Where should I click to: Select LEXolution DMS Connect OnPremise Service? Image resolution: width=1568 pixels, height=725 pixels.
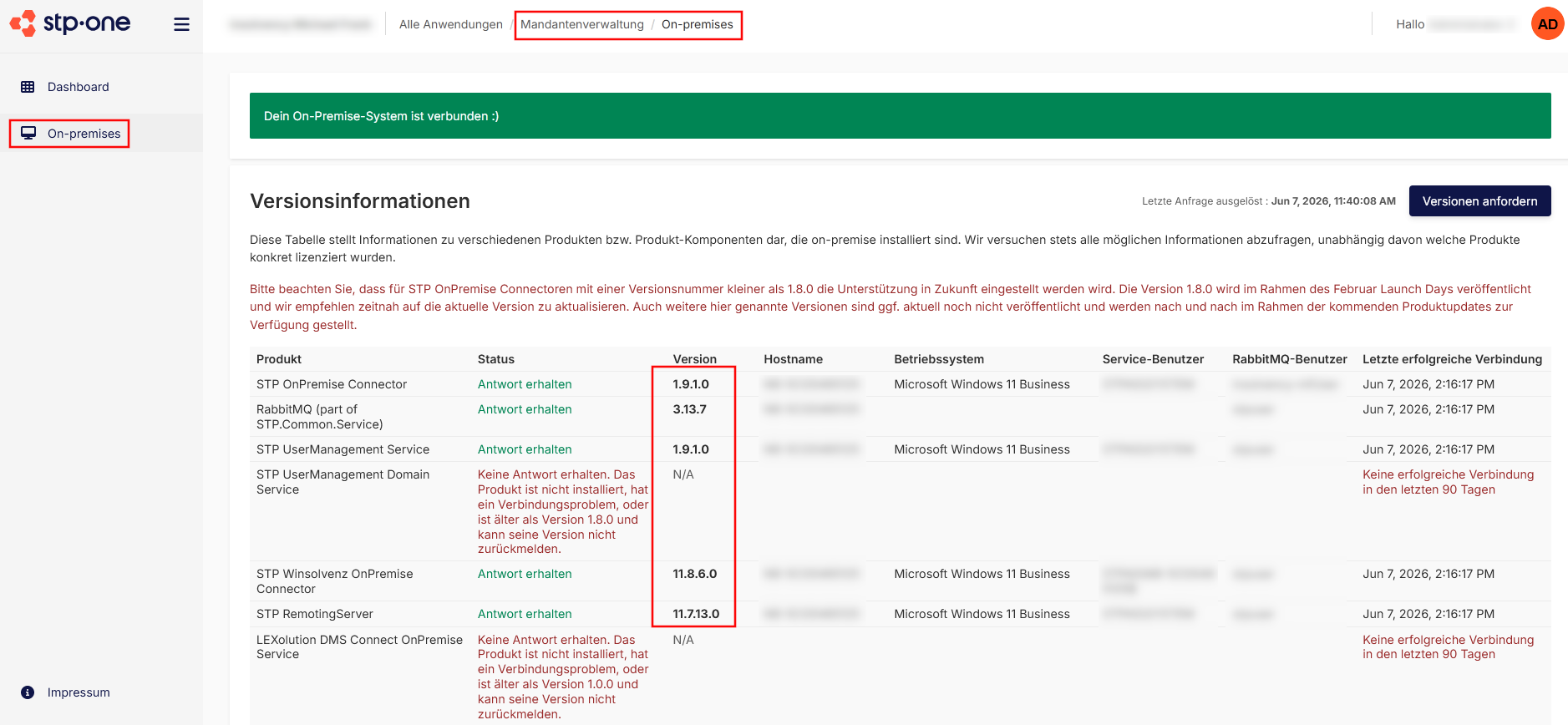pyautogui.click(x=359, y=647)
